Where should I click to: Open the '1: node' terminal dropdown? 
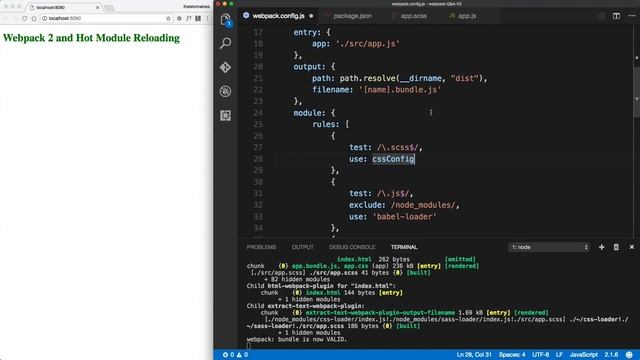point(549,247)
